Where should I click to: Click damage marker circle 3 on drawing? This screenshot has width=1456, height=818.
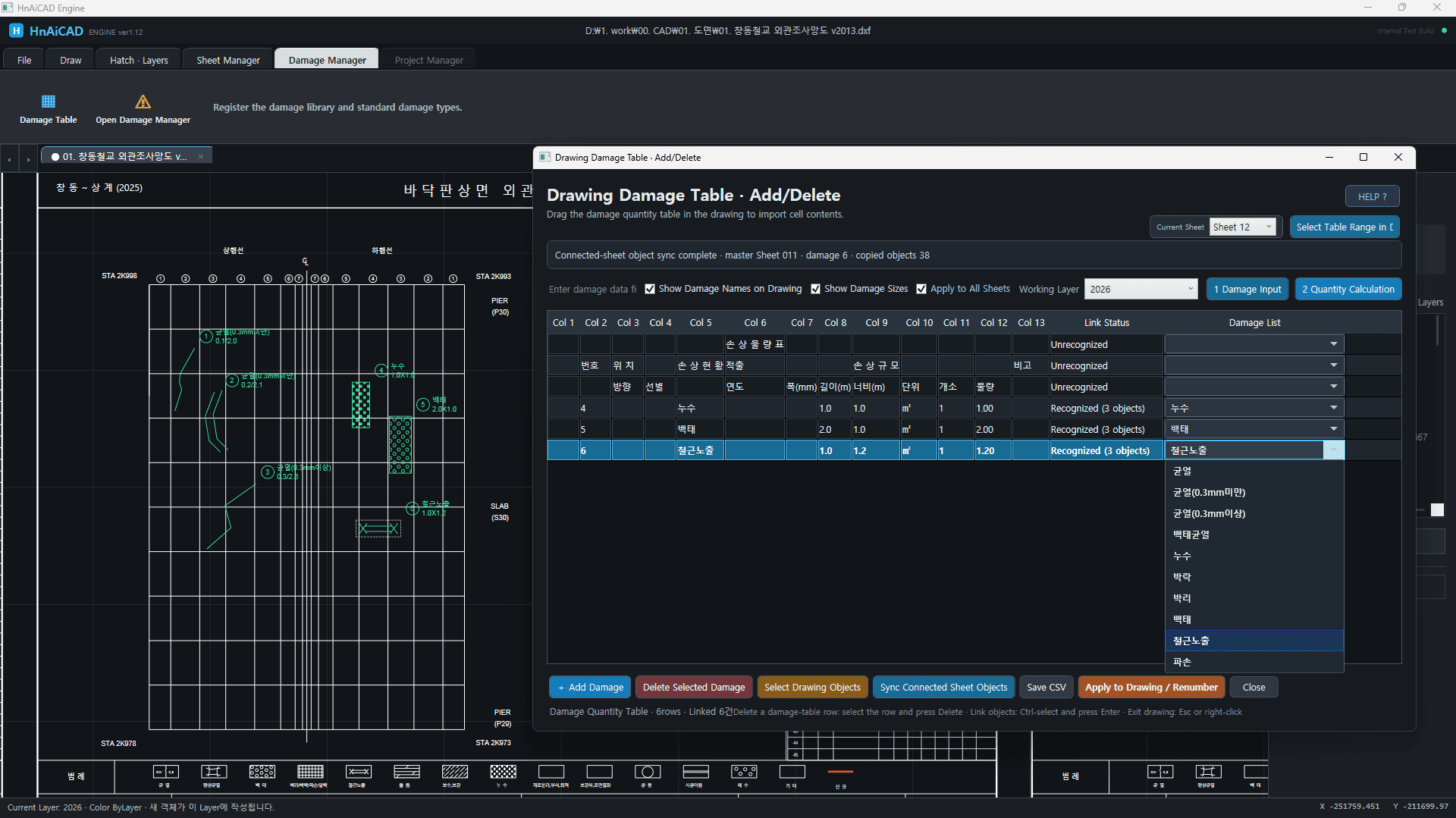[267, 472]
